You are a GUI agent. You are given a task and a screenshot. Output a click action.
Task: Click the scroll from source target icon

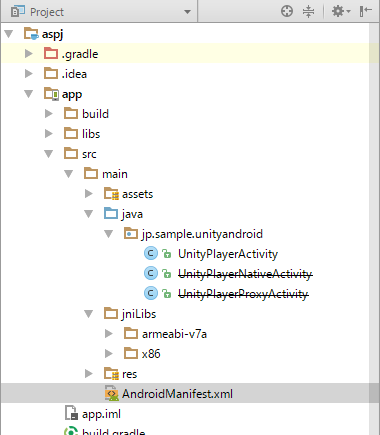(287, 11)
